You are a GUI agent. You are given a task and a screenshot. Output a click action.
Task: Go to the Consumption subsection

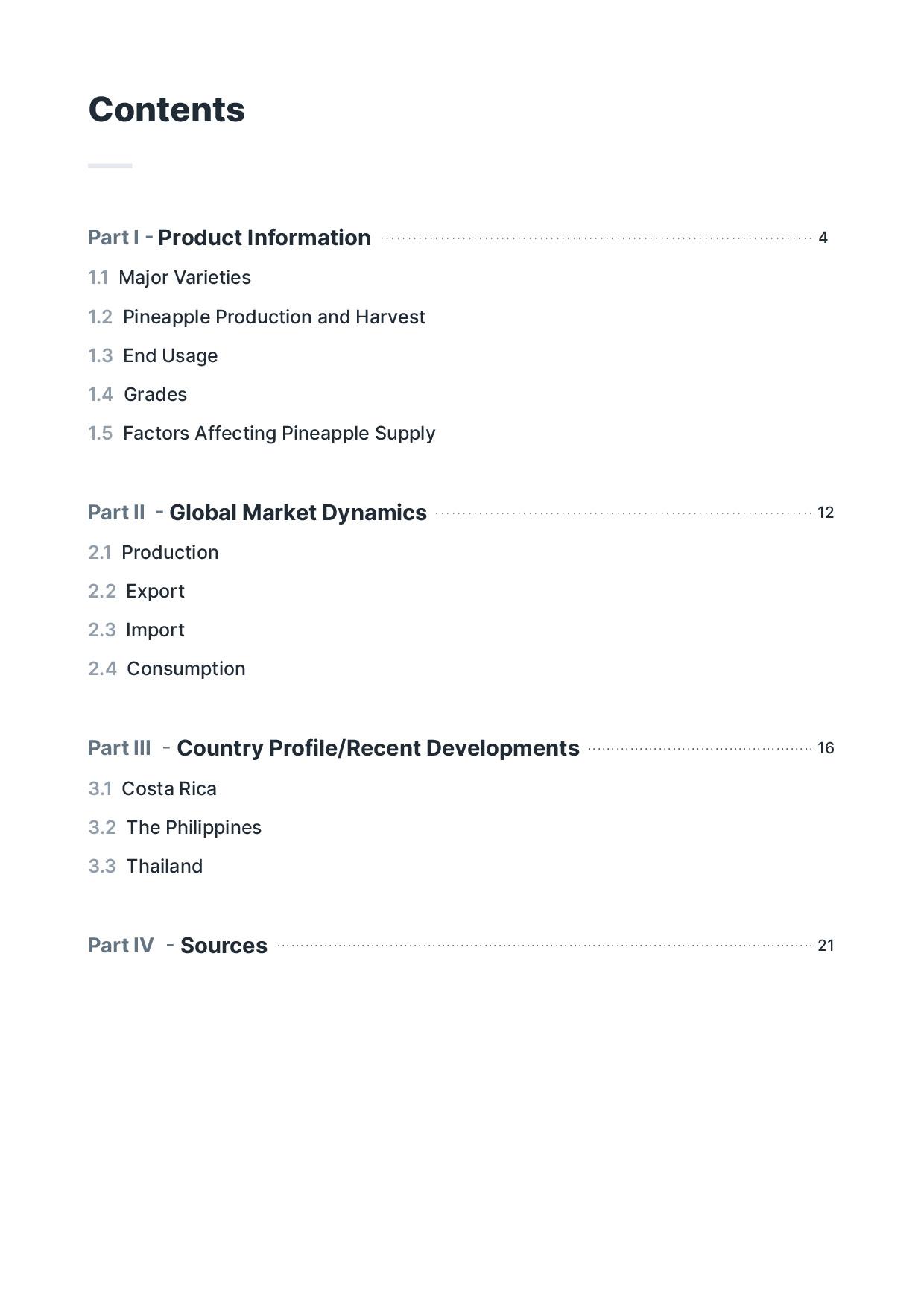[186, 669]
